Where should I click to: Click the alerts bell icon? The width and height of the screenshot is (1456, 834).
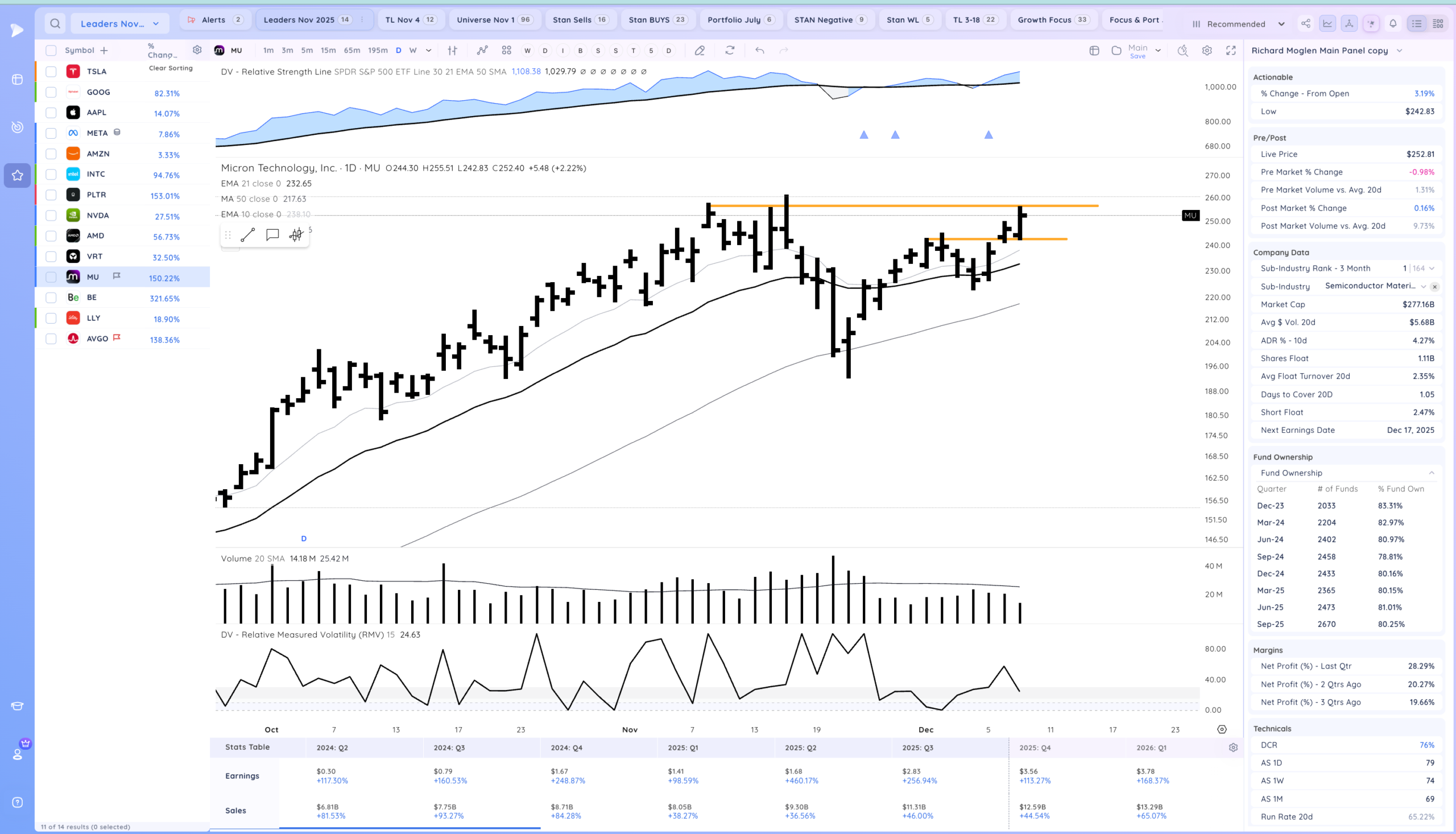click(x=1393, y=23)
